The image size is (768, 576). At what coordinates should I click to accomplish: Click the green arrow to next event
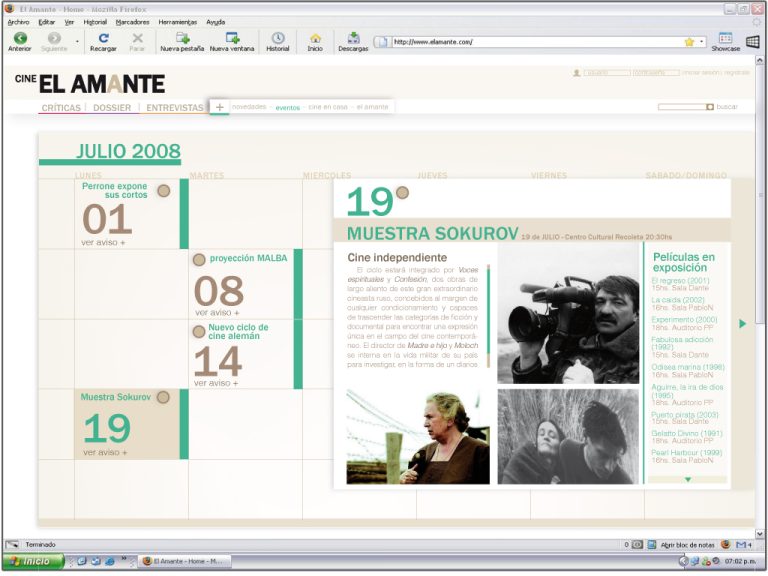click(x=743, y=324)
